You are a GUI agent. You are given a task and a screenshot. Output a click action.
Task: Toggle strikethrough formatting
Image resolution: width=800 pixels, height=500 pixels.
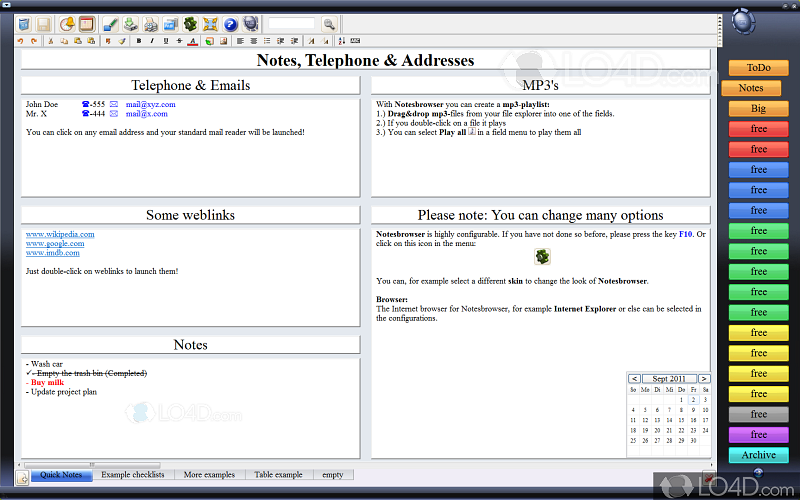(x=179, y=41)
